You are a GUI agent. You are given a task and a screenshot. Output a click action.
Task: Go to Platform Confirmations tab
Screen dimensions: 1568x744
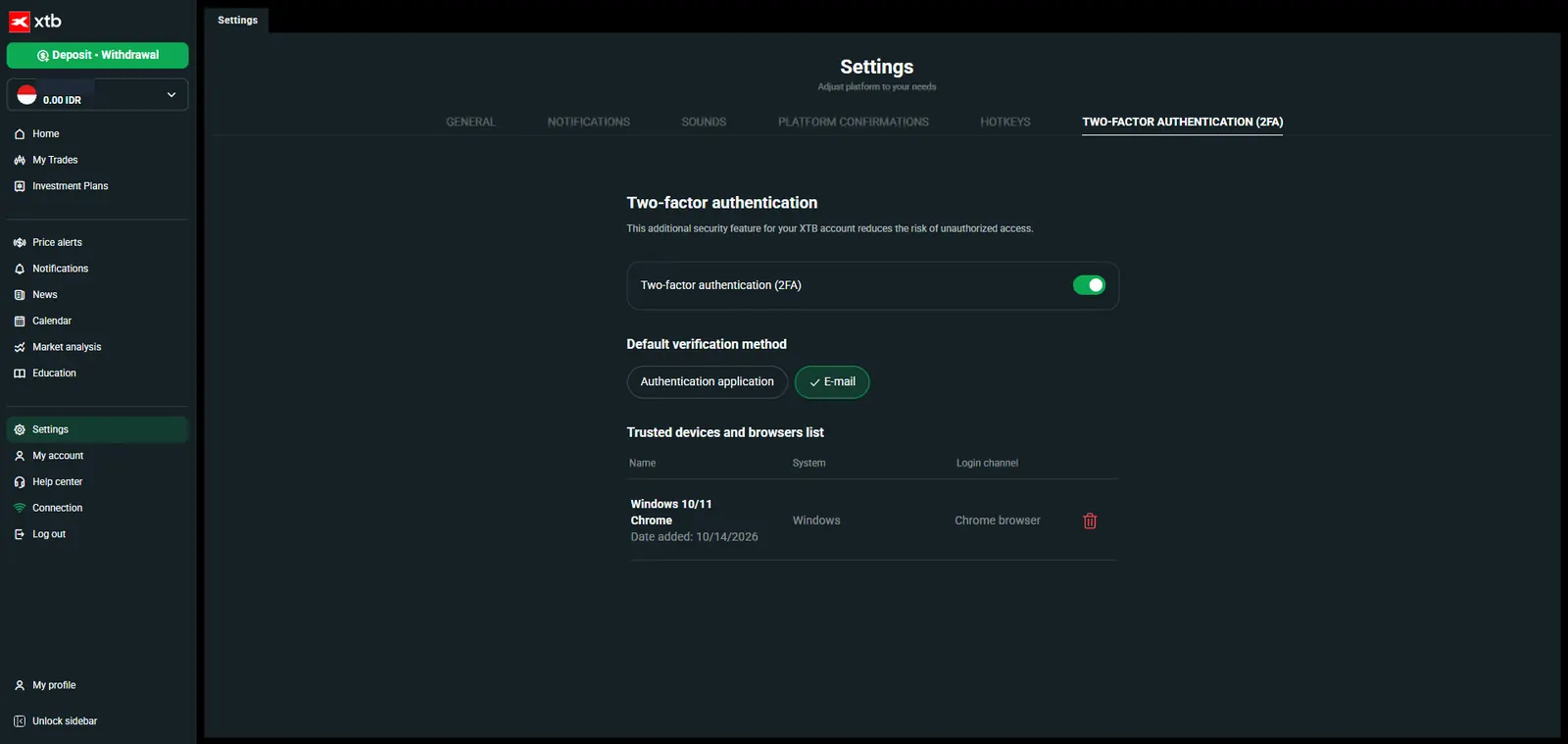854,122
